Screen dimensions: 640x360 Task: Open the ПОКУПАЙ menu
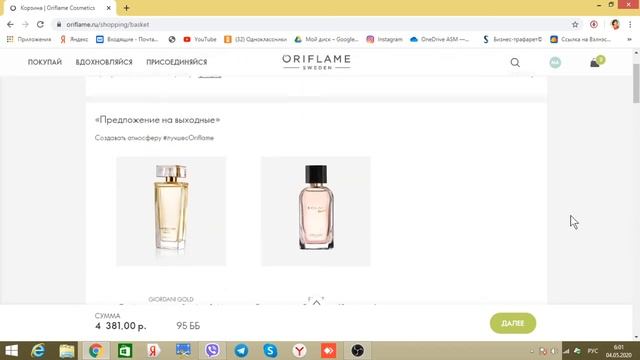[x=45, y=62]
